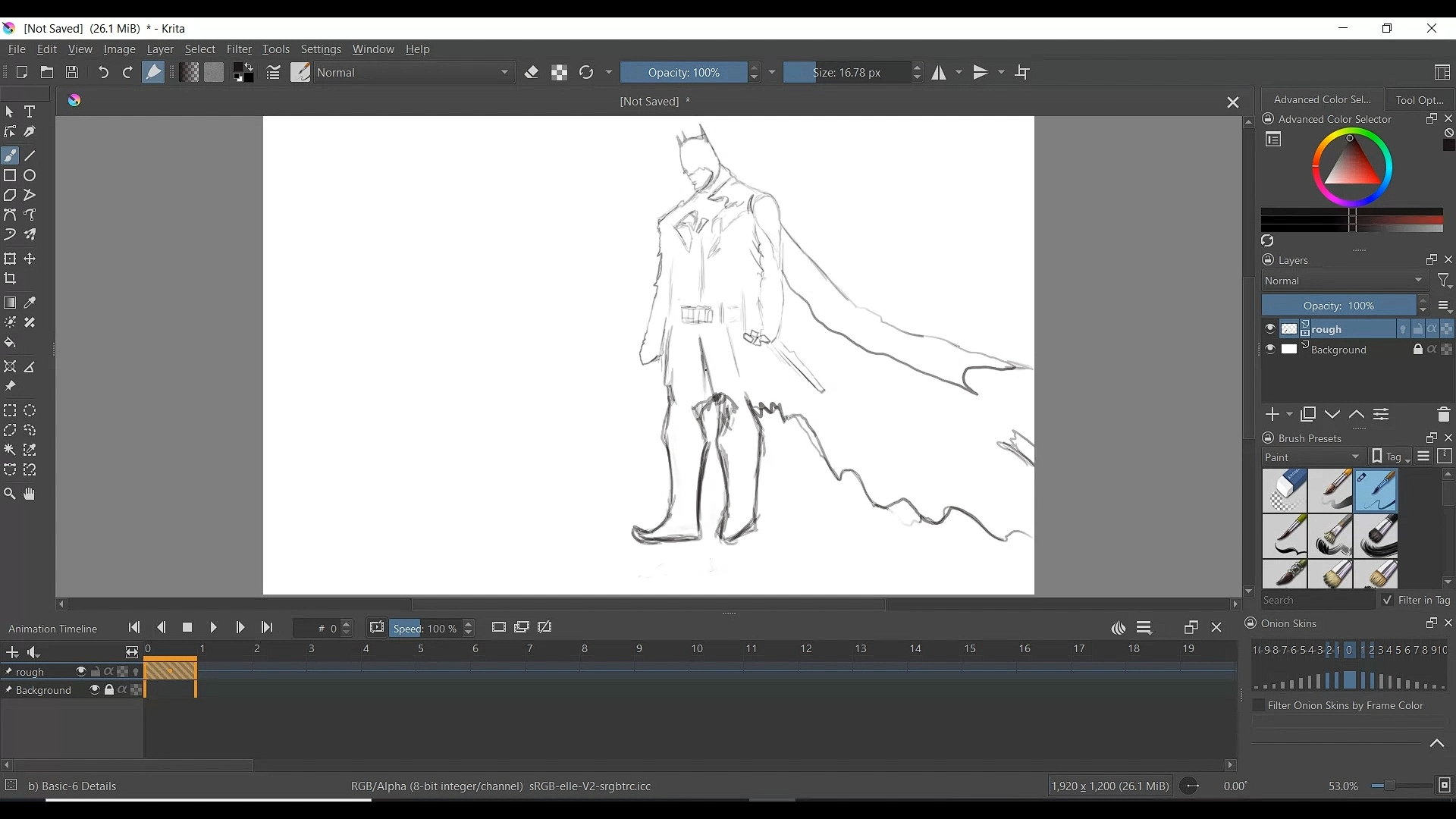Open the layer blending mode dropdown
The height and width of the screenshot is (819, 1456).
tap(1345, 281)
